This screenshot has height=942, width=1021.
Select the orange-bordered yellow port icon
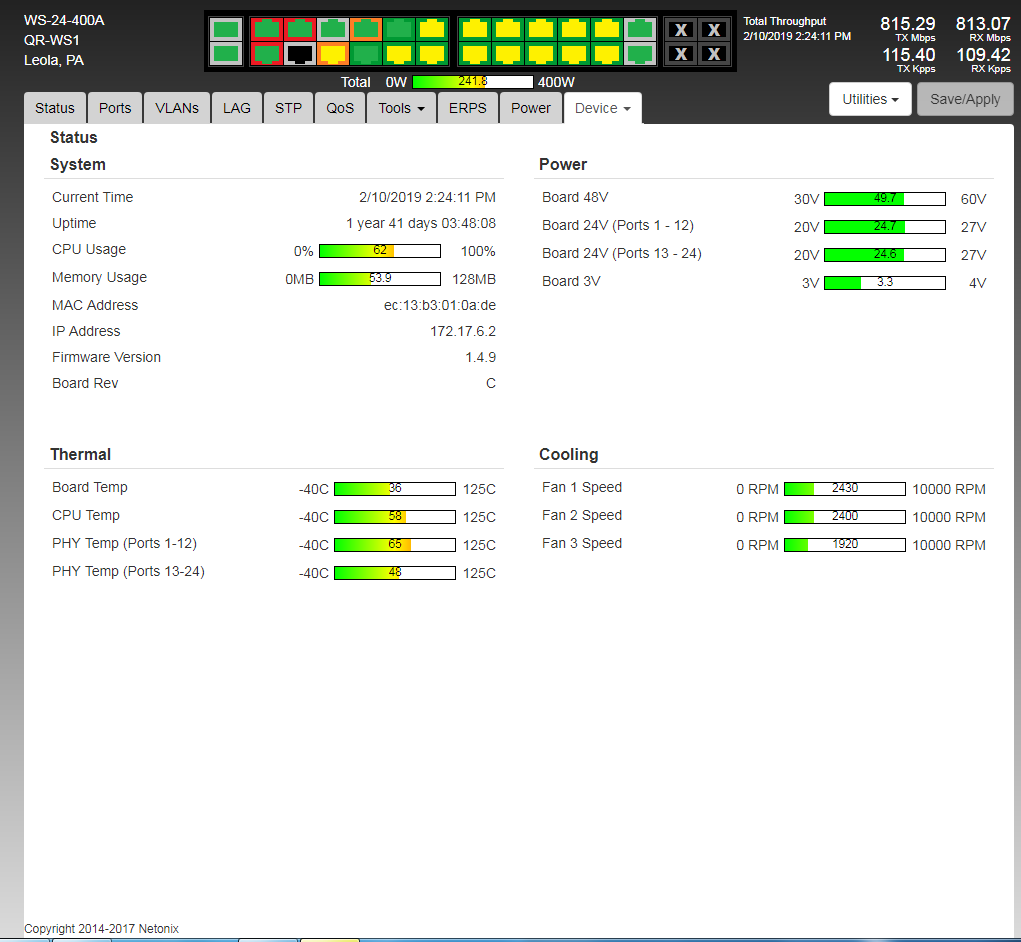click(x=333, y=54)
